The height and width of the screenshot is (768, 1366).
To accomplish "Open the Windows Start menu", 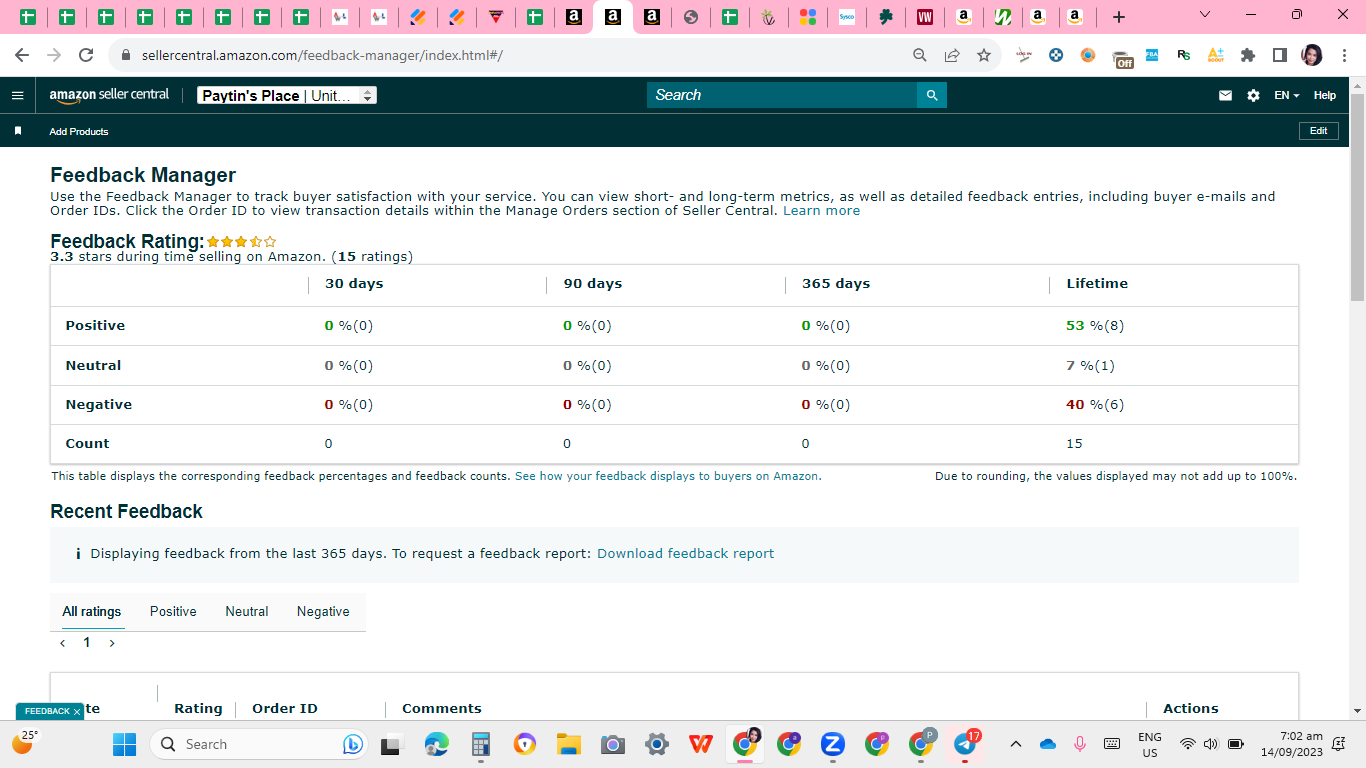I will tap(124, 744).
